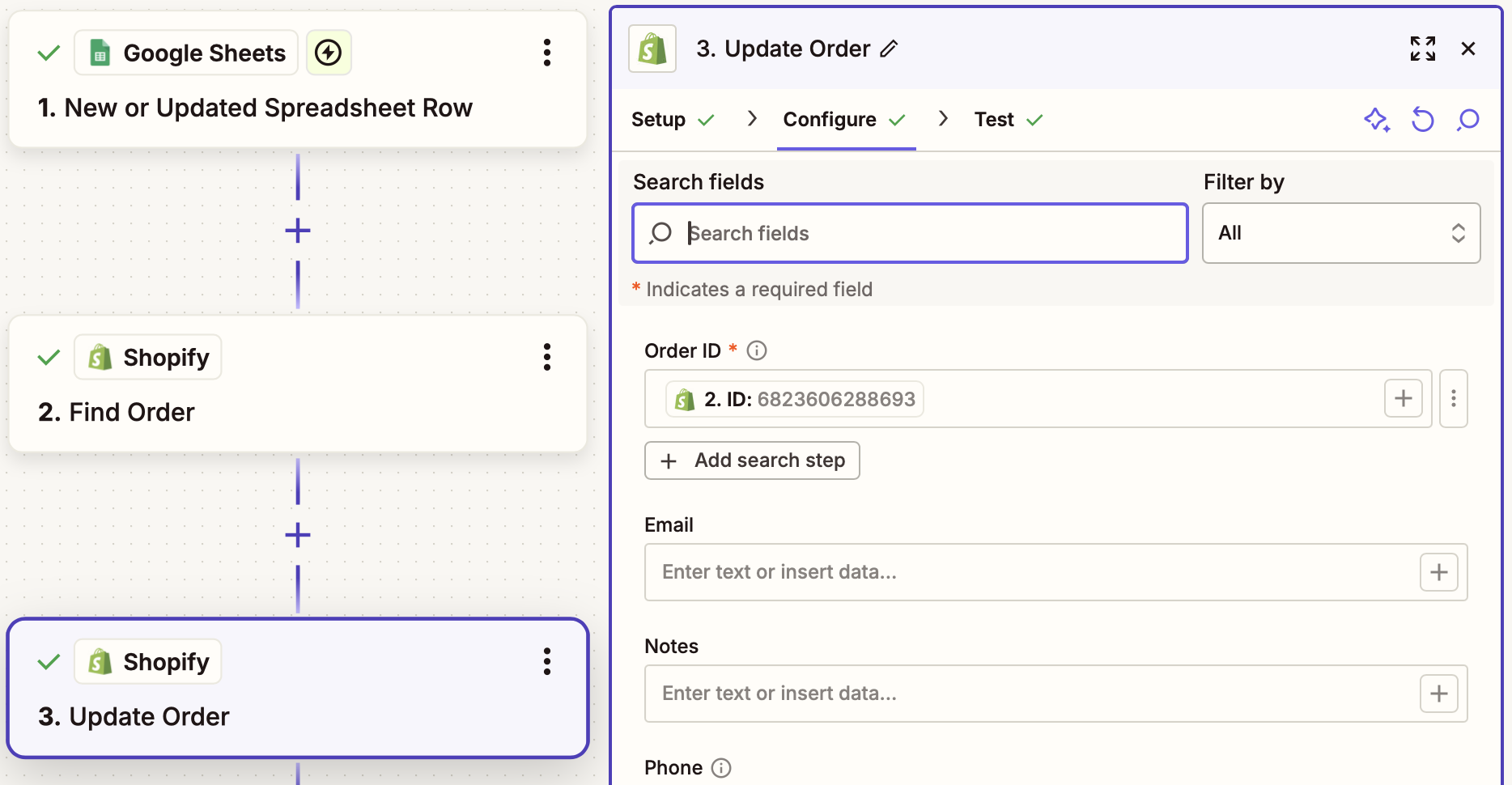Switch to the Configure tab

(844, 120)
